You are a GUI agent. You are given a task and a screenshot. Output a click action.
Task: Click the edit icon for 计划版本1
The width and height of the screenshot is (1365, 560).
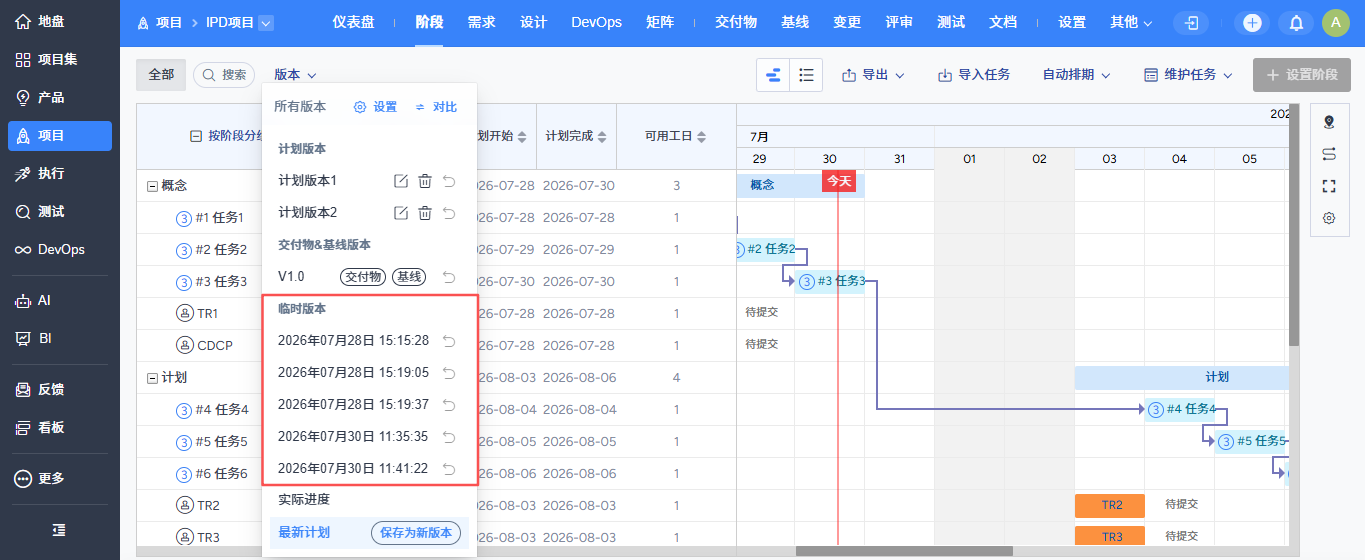tap(401, 181)
